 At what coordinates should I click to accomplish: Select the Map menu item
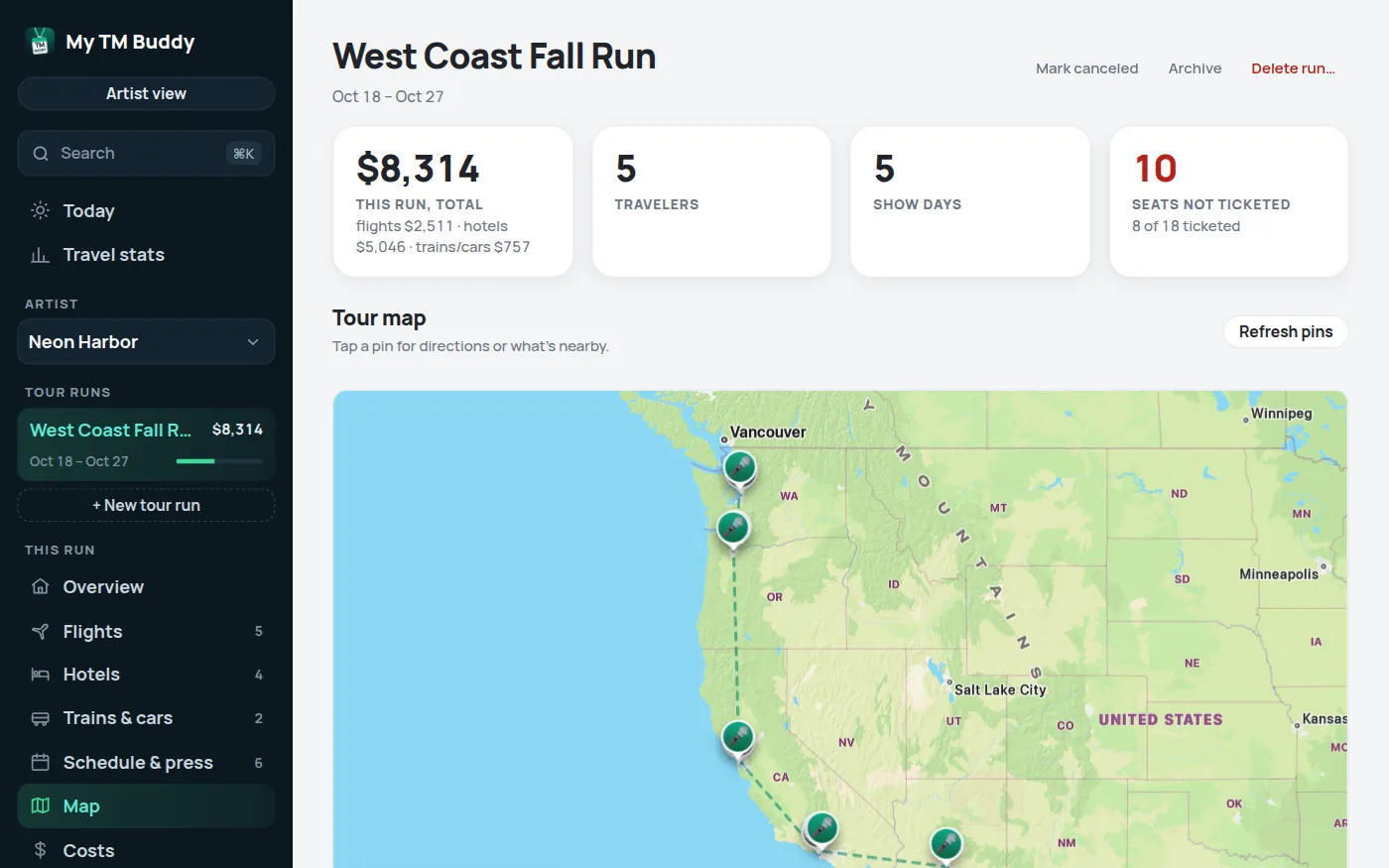pos(146,806)
